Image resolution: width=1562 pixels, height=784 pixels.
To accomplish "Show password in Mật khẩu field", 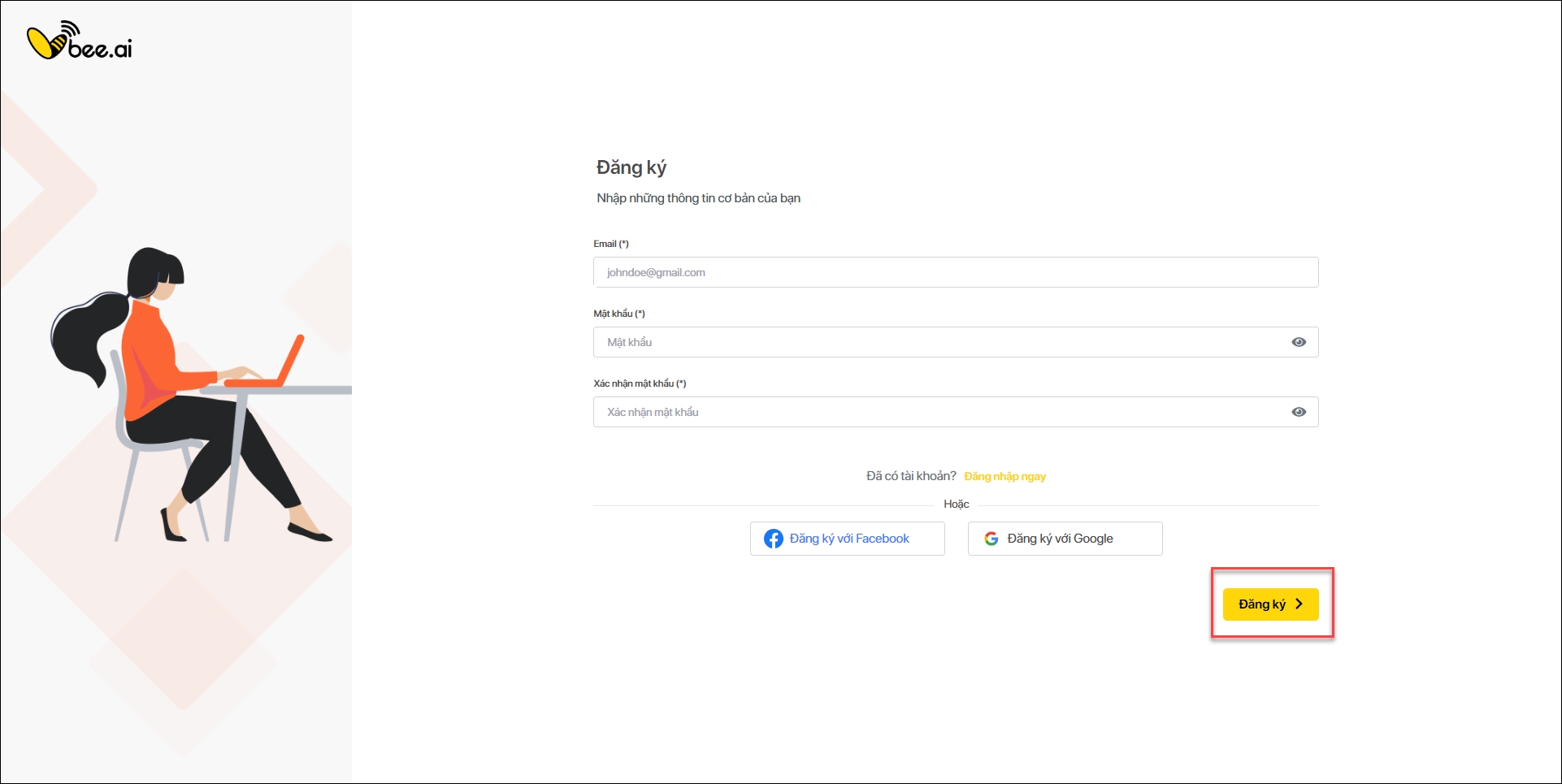I will pos(1299,342).
